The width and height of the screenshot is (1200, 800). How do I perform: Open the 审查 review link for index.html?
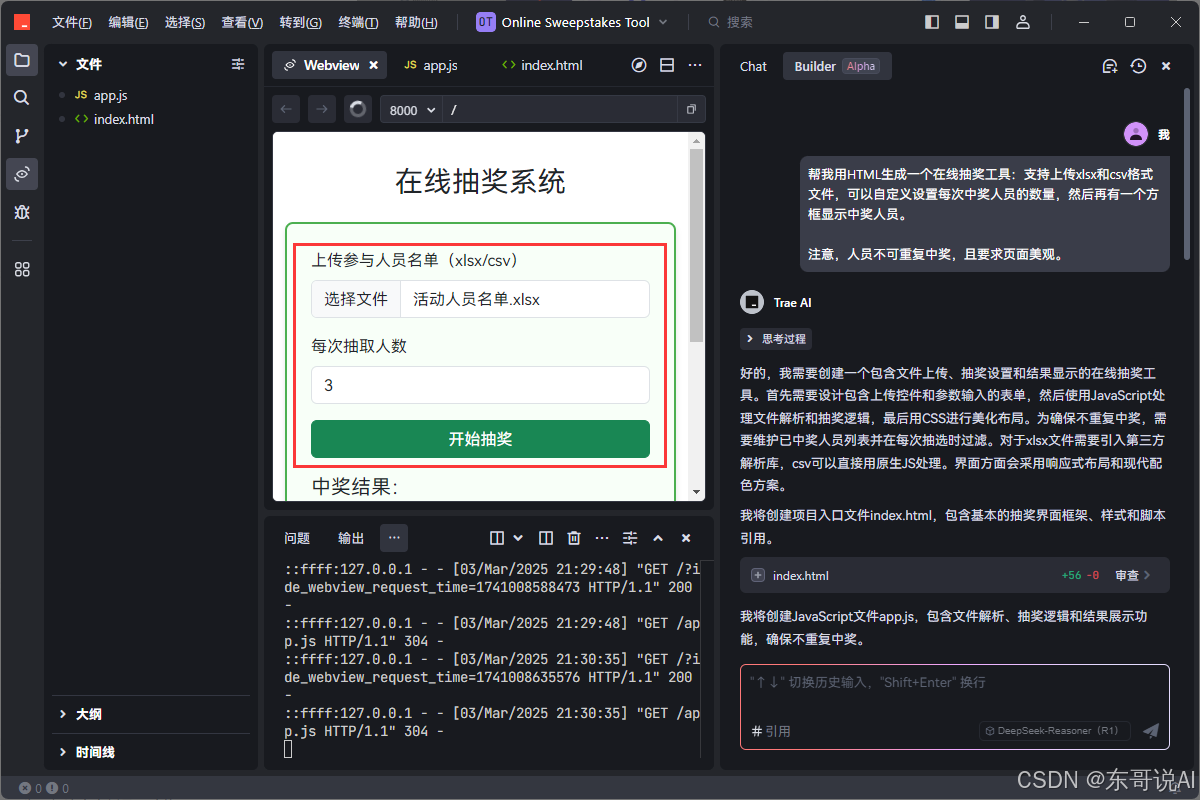click(1132, 575)
